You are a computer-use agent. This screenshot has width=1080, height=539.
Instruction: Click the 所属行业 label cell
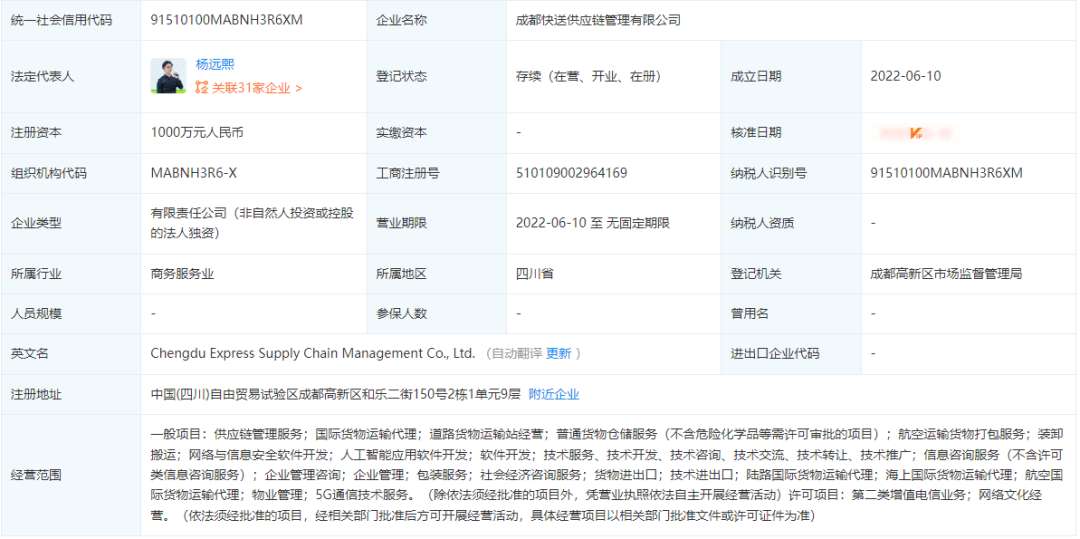(x=70, y=274)
